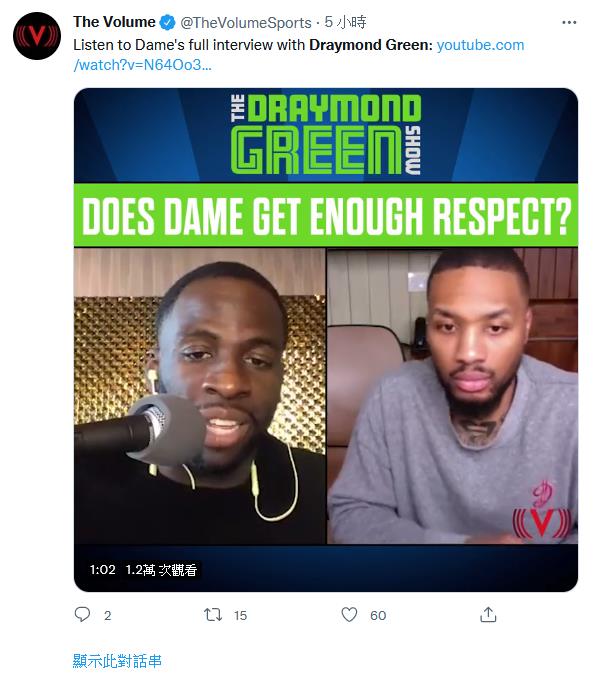Expand the thread via 顯示此對話串
The height and width of the screenshot is (683, 594).
[117, 661]
